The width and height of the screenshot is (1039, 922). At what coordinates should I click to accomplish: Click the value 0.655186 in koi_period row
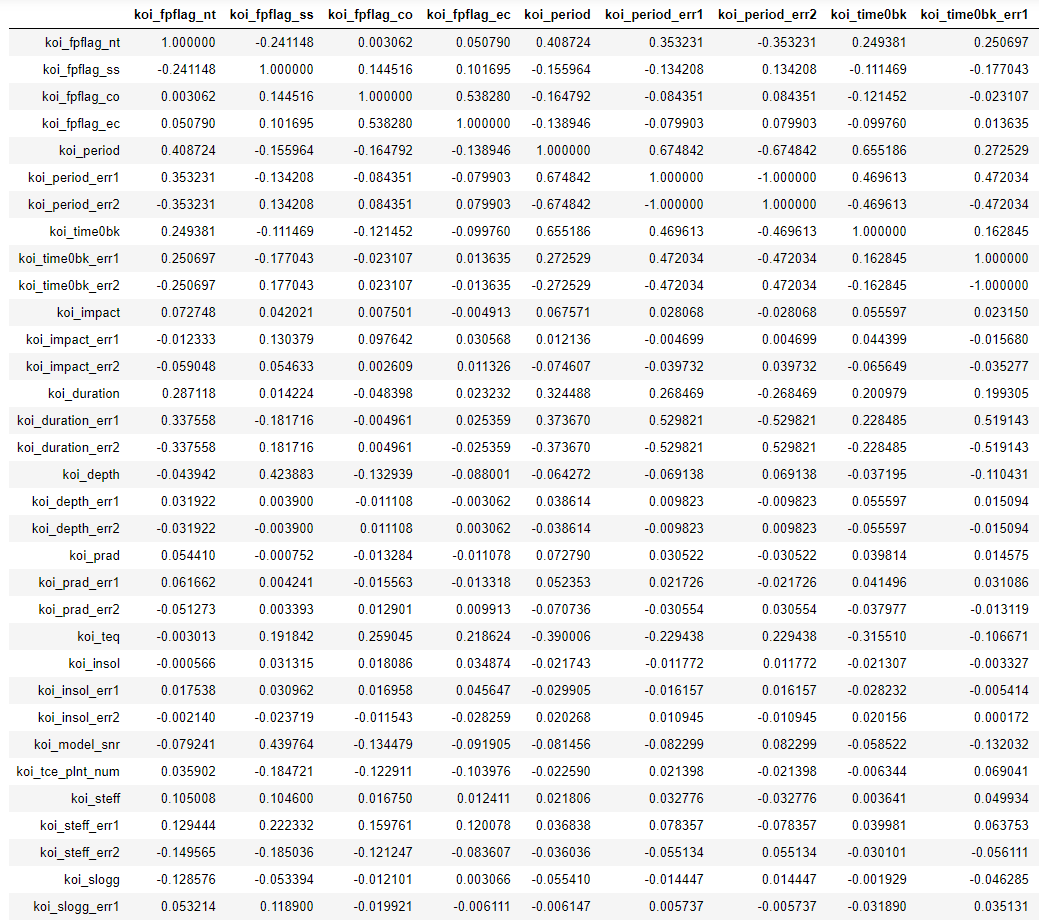pos(879,151)
